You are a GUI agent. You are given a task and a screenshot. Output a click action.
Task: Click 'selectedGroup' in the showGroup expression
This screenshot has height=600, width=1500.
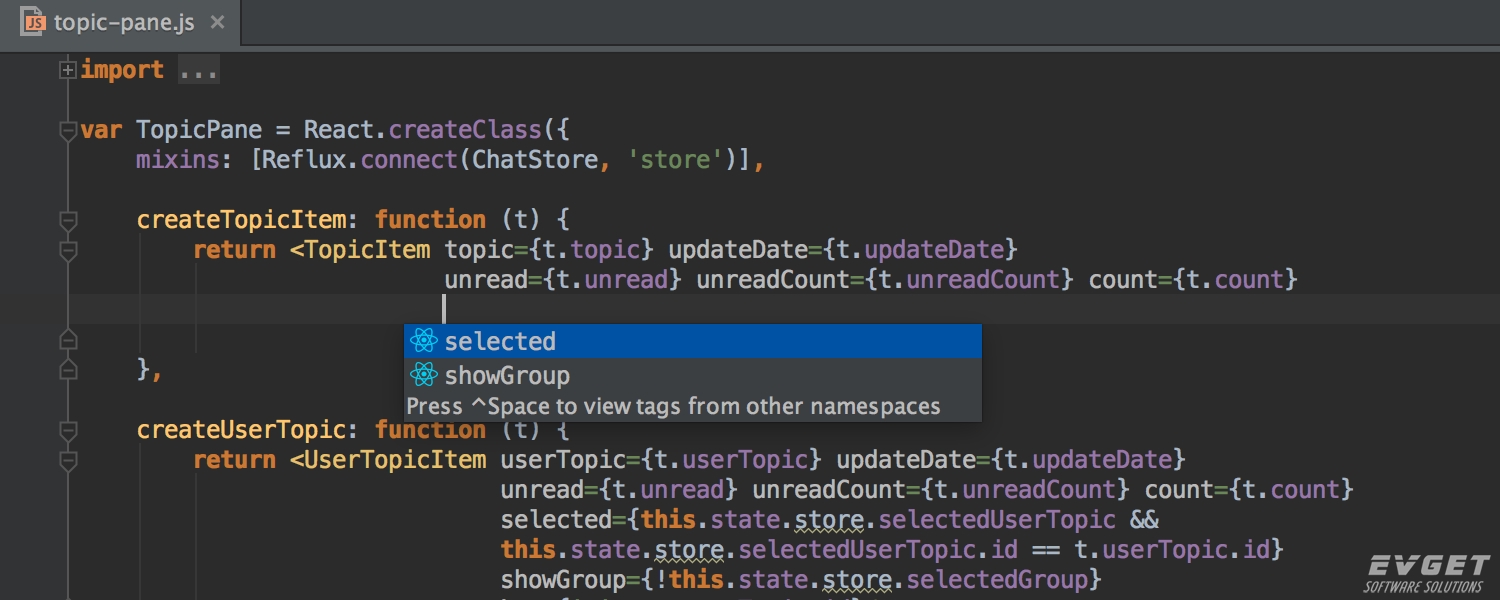point(997,580)
